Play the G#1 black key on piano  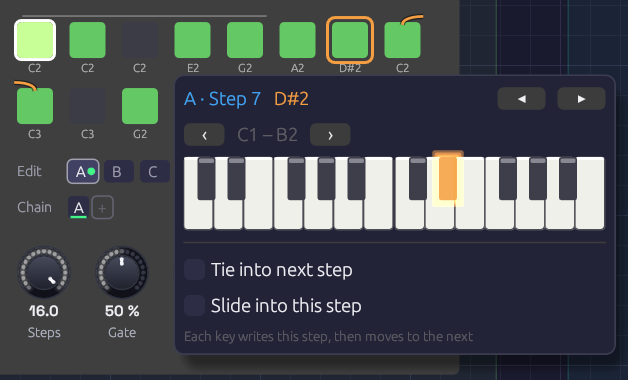point(326,179)
